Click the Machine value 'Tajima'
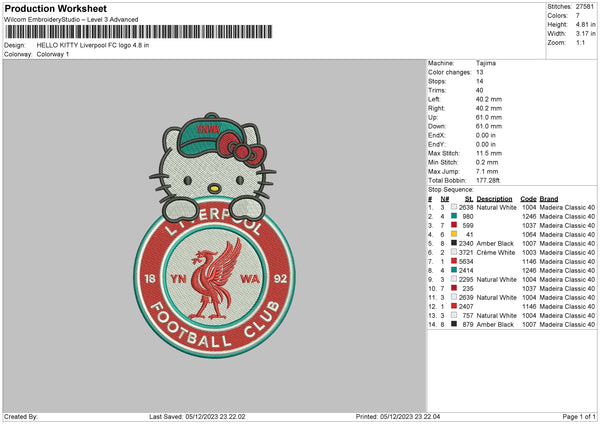Image resolution: width=600 pixels, height=424 pixels. click(x=486, y=63)
